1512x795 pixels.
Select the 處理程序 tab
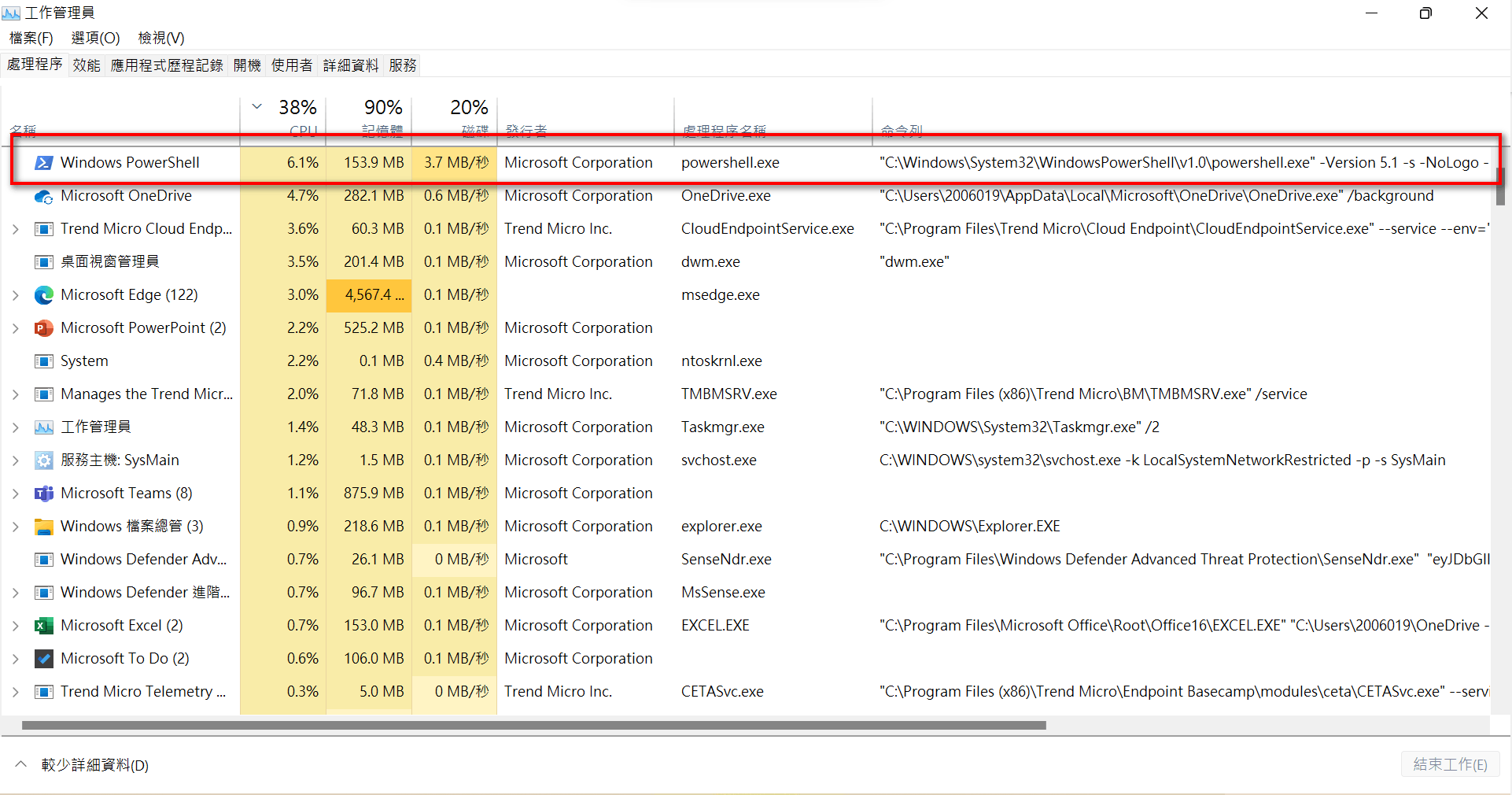tap(35, 65)
